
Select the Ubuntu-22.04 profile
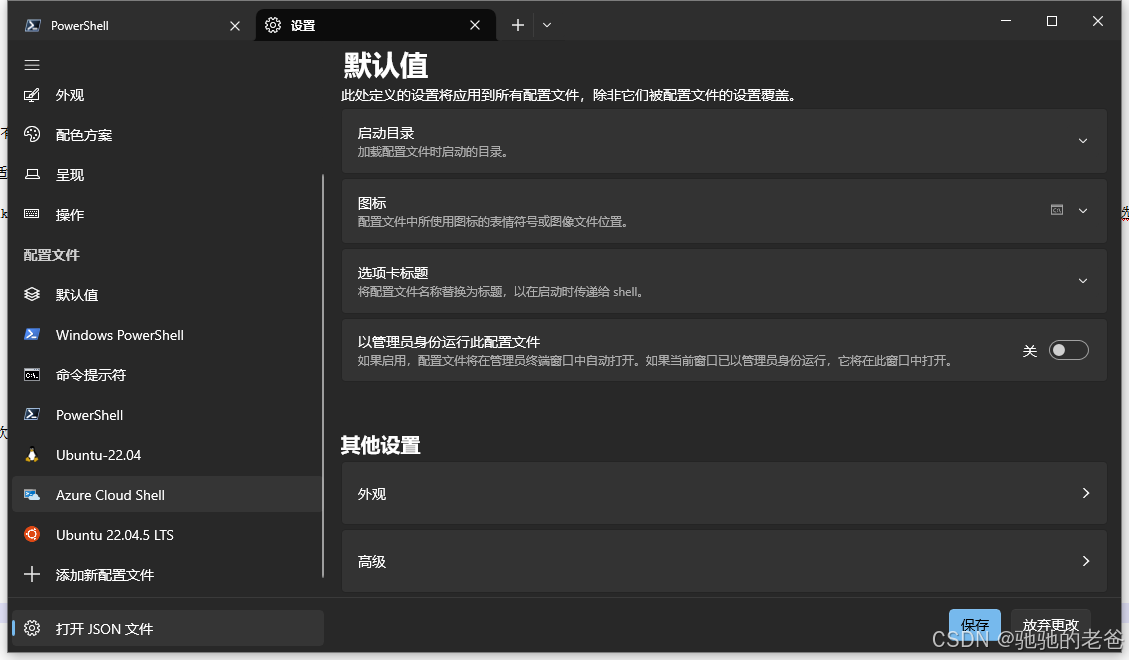point(167,455)
